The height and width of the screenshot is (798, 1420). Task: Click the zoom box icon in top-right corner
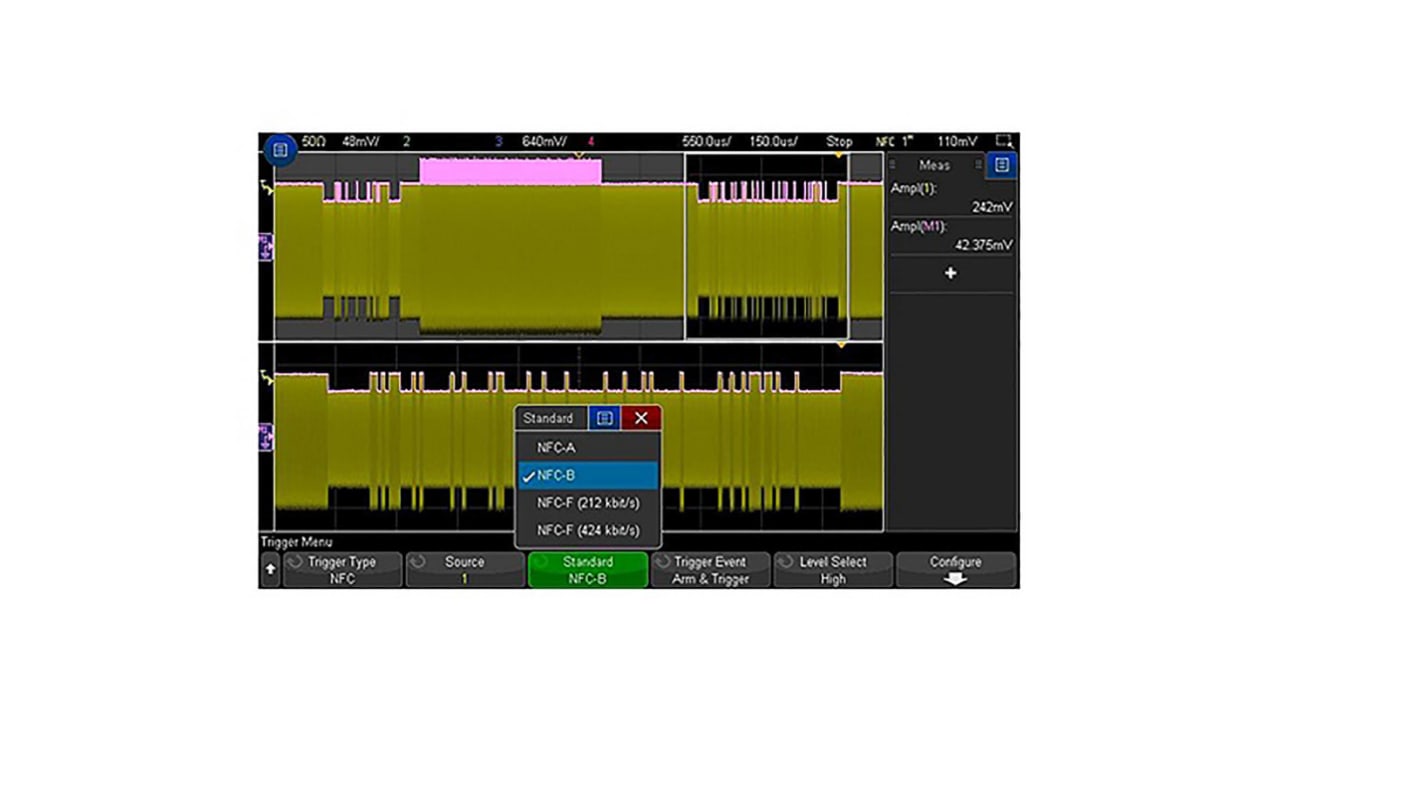pos(1004,142)
